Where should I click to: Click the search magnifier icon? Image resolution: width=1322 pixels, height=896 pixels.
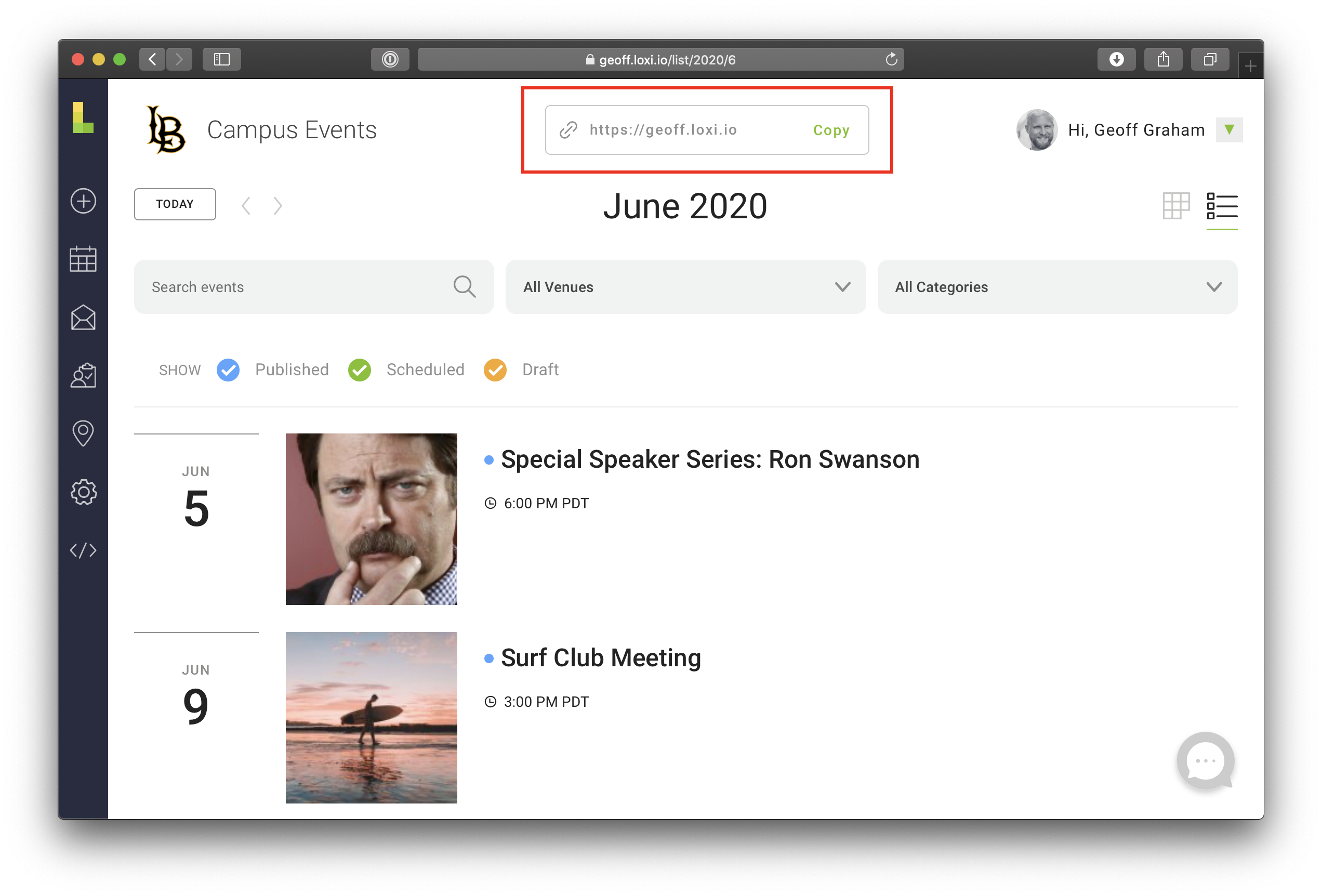point(464,287)
